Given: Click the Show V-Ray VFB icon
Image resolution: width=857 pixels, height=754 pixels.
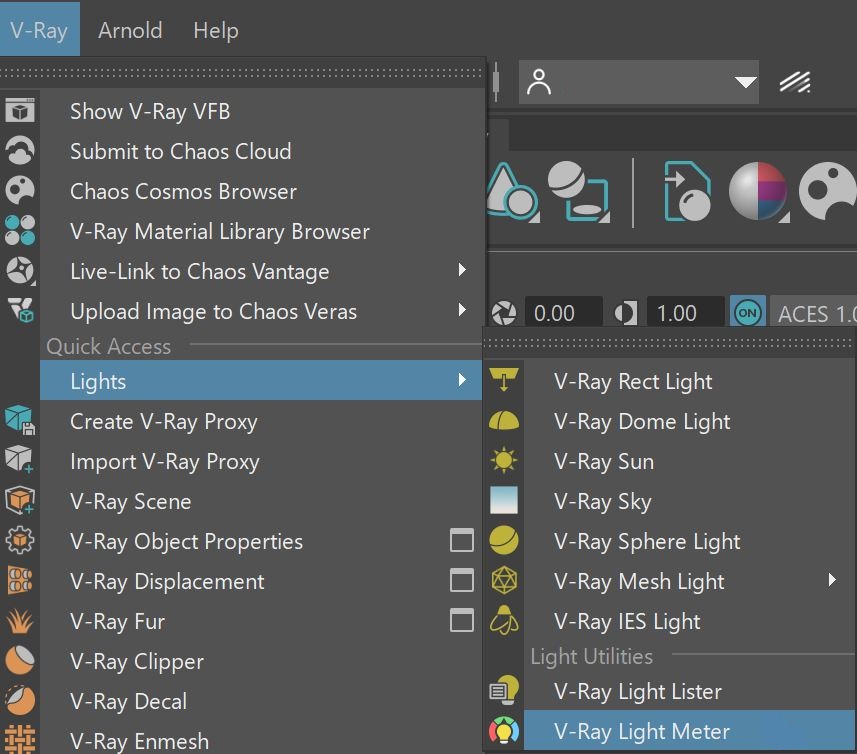Looking at the screenshot, I should click(x=20, y=111).
